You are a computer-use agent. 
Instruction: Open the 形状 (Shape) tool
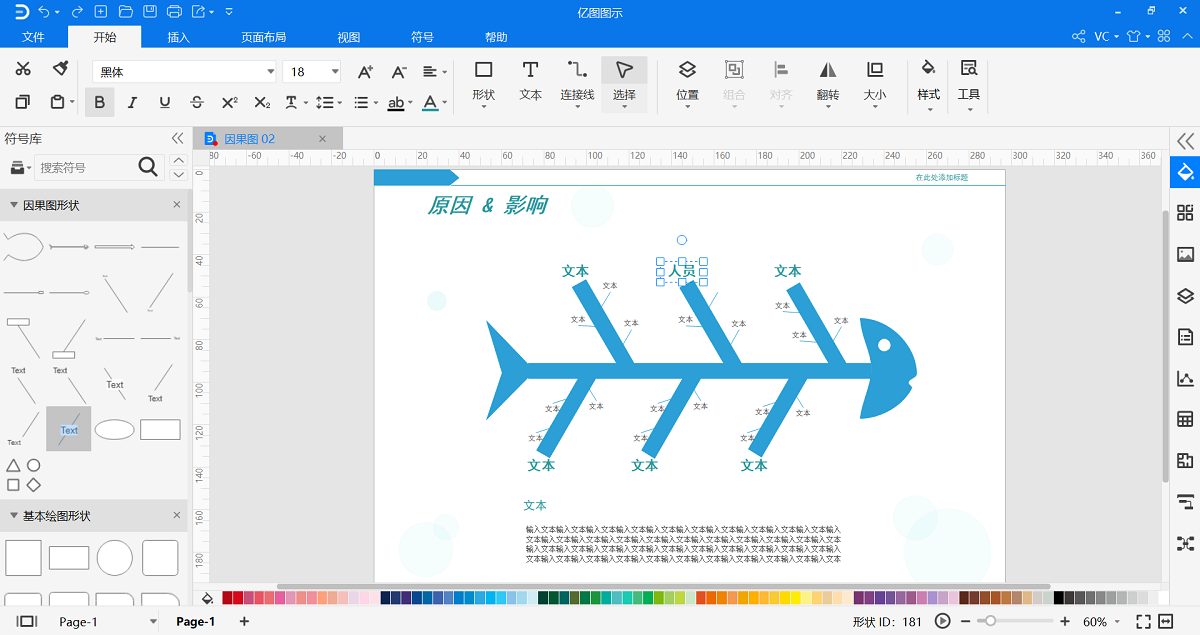point(483,80)
